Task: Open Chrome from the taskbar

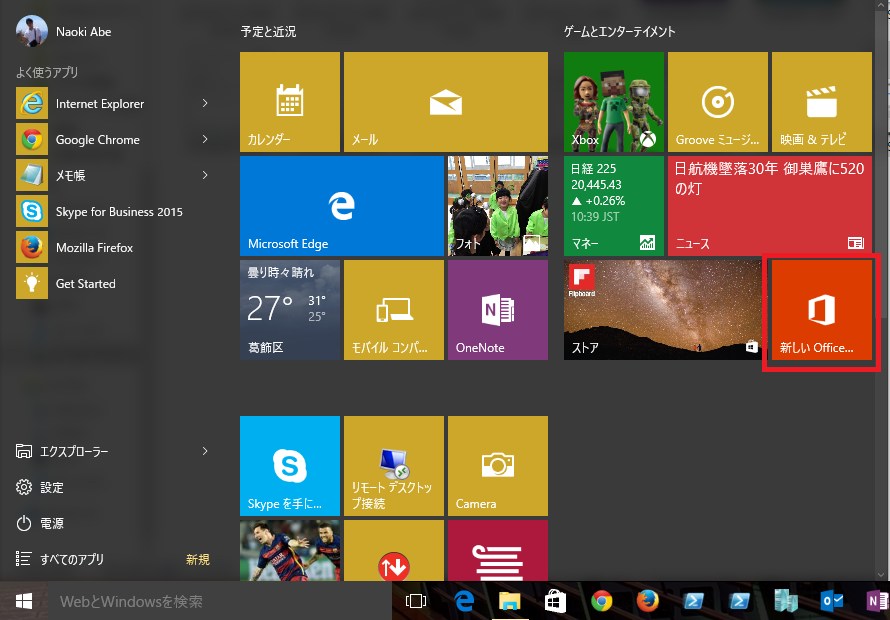Action: click(x=602, y=601)
